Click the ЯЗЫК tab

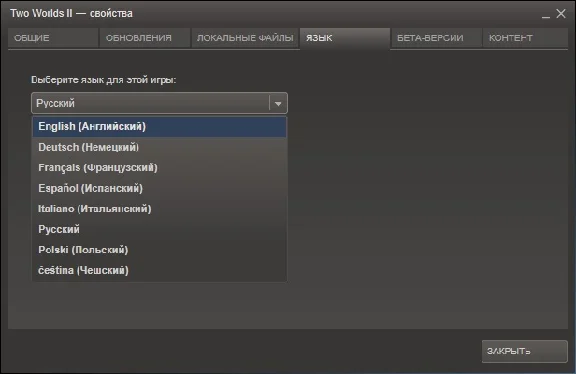click(345, 38)
